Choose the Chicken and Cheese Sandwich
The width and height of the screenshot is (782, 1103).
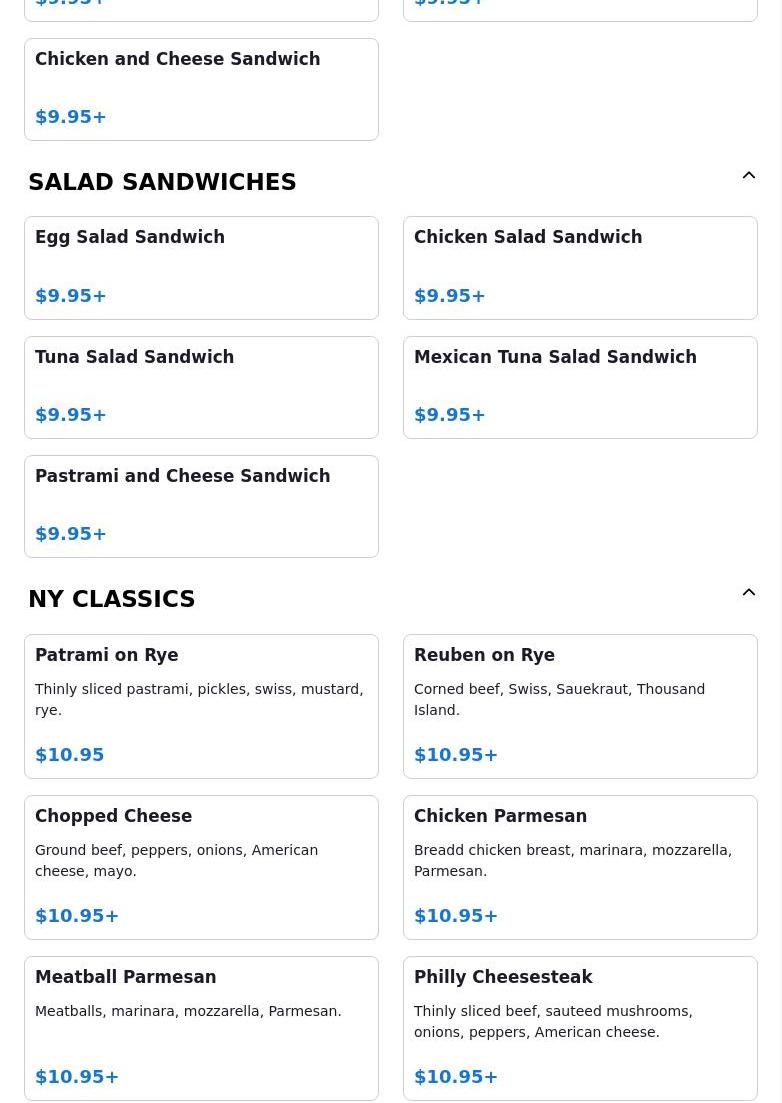[x=201, y=89]
